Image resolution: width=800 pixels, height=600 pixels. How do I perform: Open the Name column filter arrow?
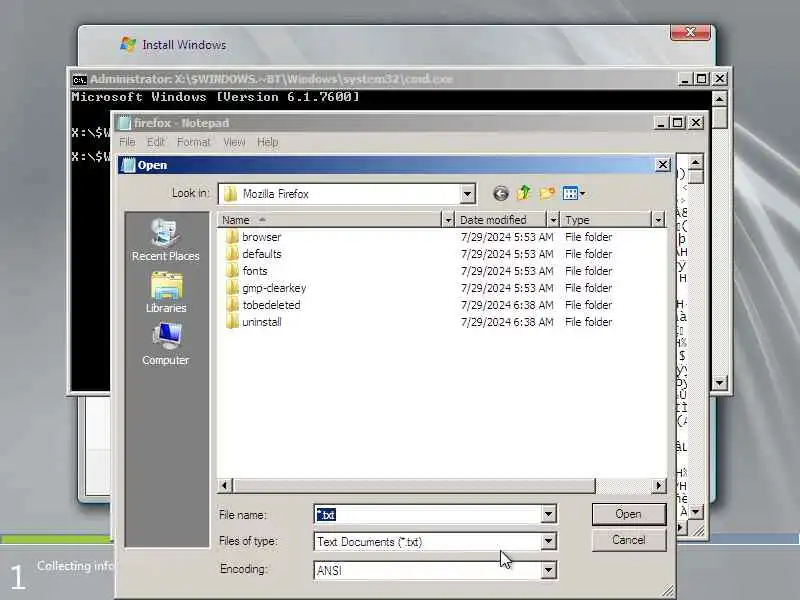click(x=448, y=220)
